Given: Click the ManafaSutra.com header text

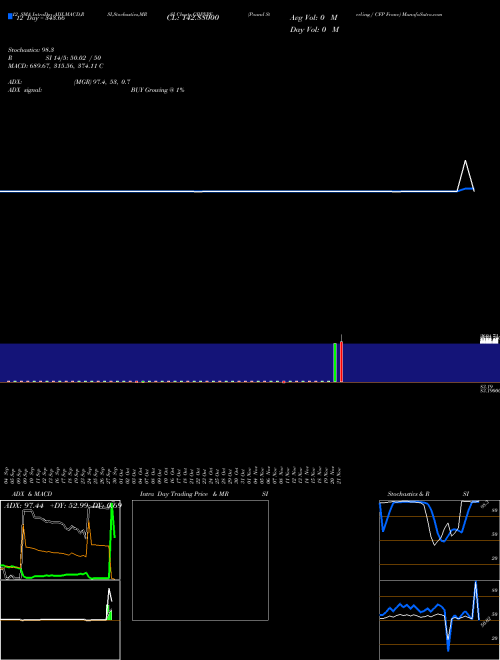Looking at the screenshot, I should click(422, 14).
